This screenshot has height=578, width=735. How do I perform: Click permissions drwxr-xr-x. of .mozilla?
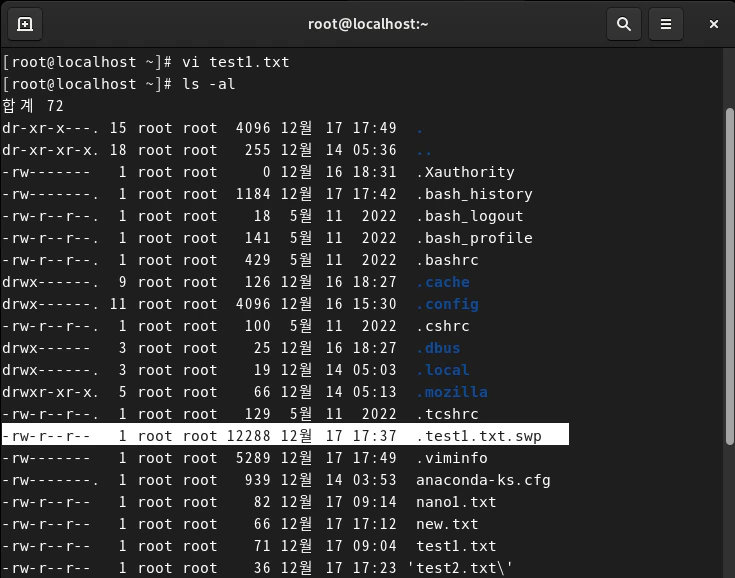[51, 392]
